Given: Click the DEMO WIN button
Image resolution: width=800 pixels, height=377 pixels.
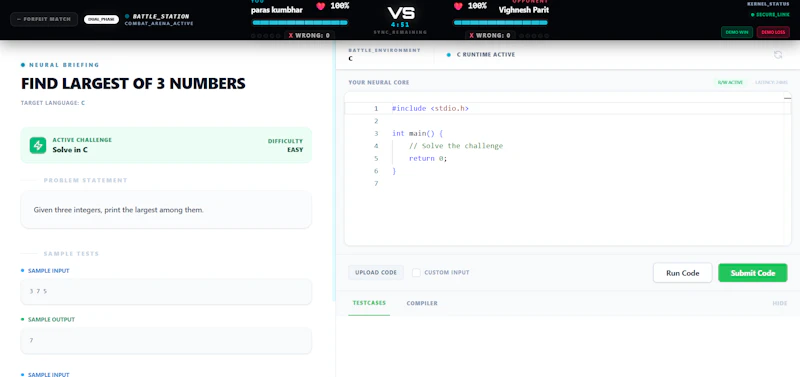Looking at the screenshot, I should [737, 32].
